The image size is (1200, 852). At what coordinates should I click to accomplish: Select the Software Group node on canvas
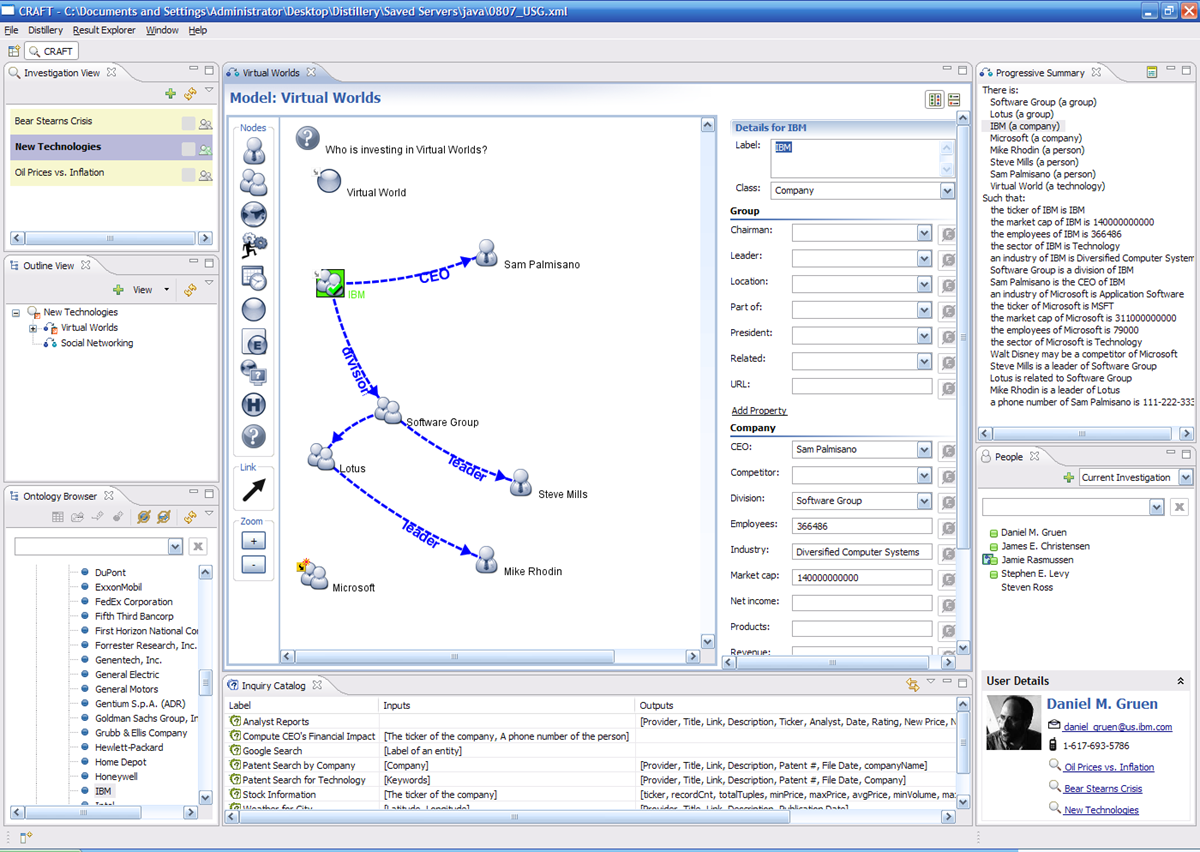(388, 410)
